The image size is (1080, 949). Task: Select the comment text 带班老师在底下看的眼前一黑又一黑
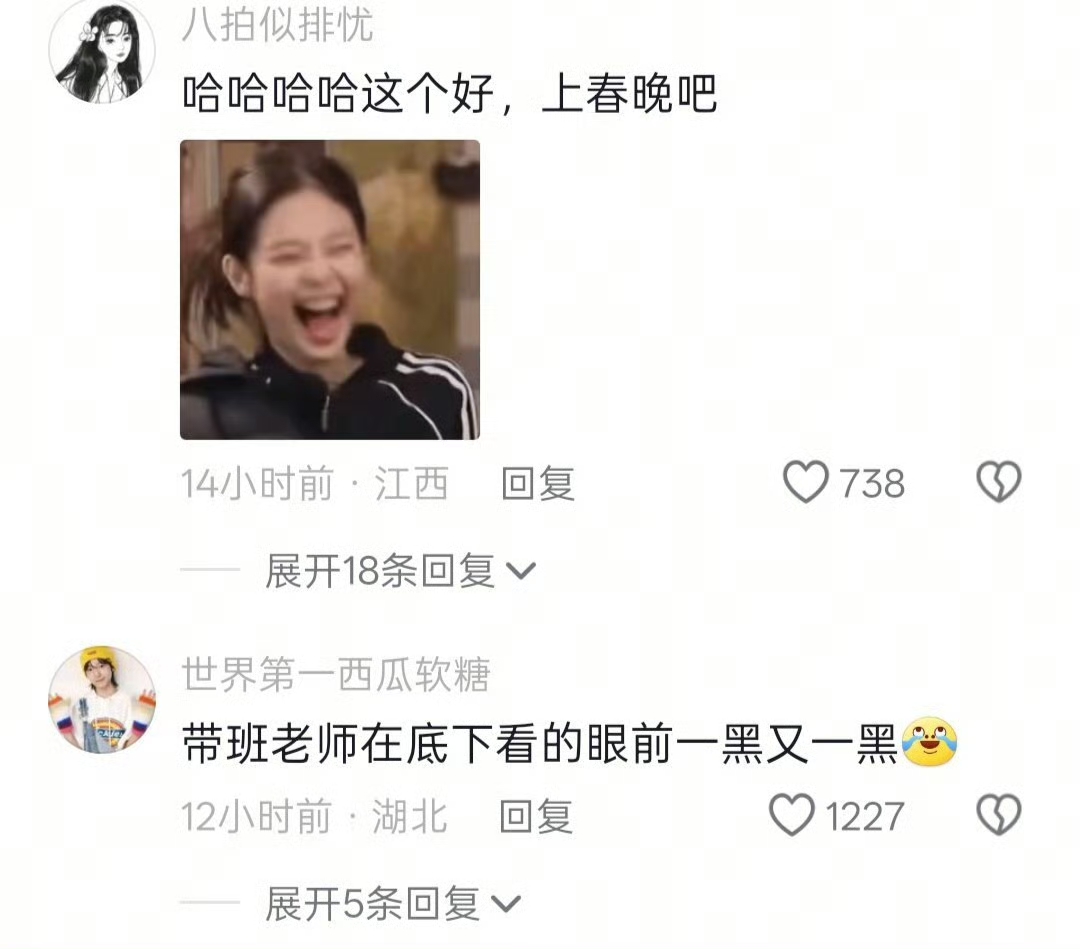coord(541,744)
